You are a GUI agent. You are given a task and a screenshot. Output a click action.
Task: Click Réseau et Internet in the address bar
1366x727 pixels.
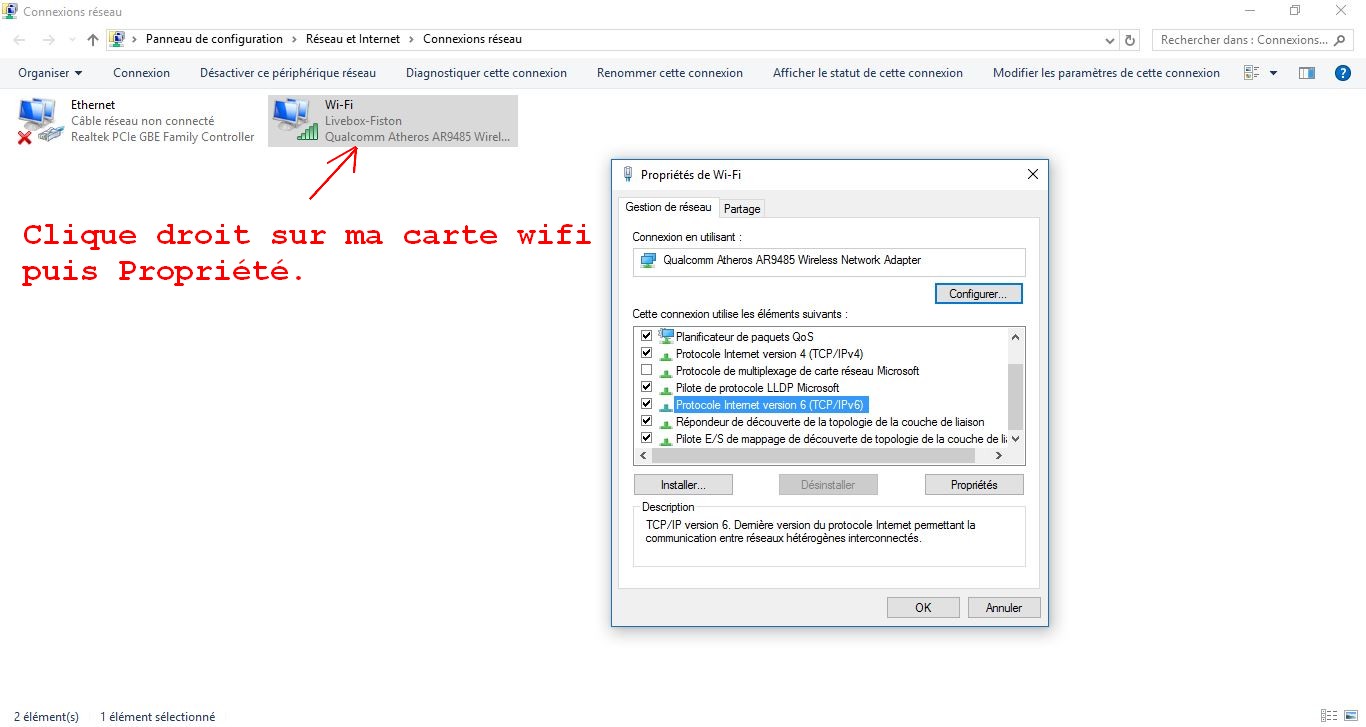[x=353, y=40]
